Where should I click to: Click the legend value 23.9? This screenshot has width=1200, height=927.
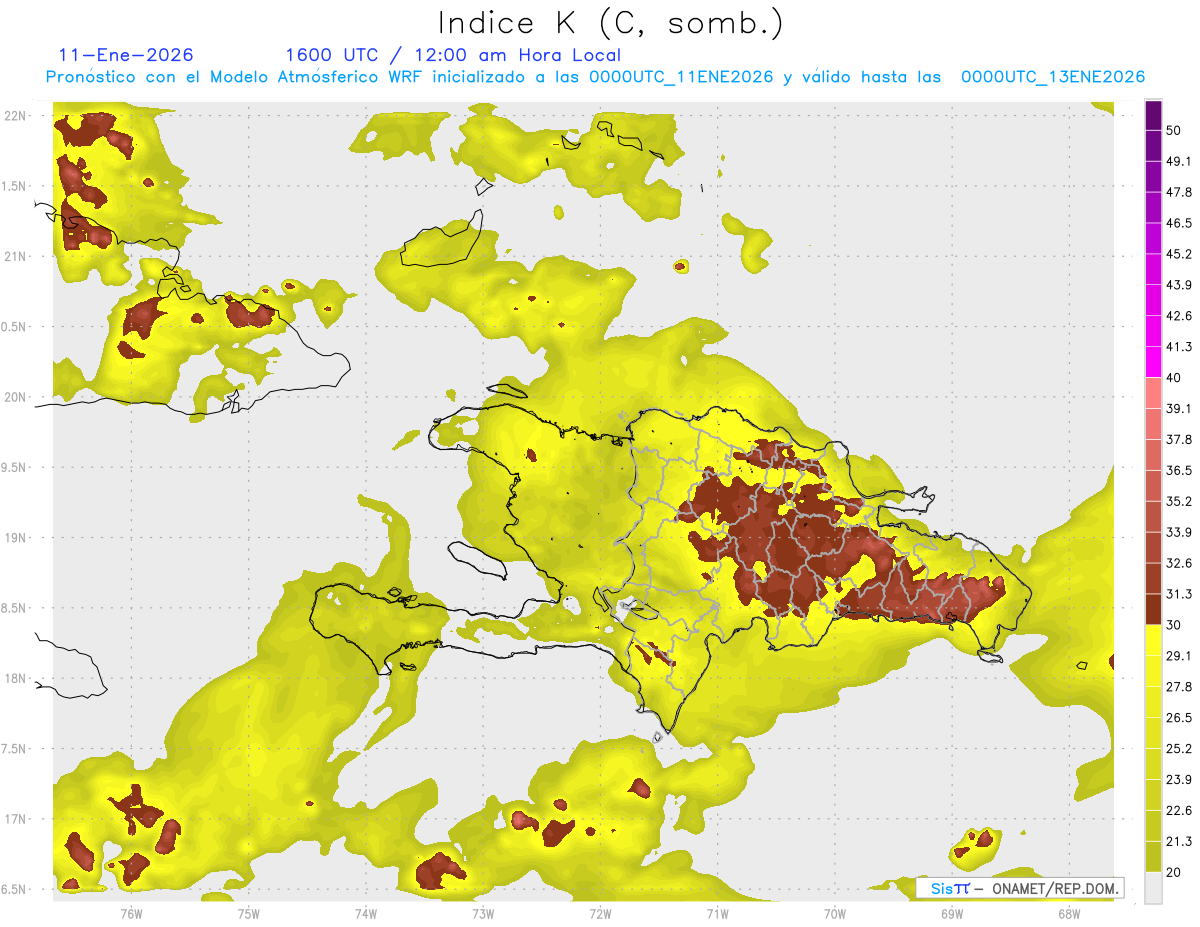pyautogui.click(x=1180, y=780)
